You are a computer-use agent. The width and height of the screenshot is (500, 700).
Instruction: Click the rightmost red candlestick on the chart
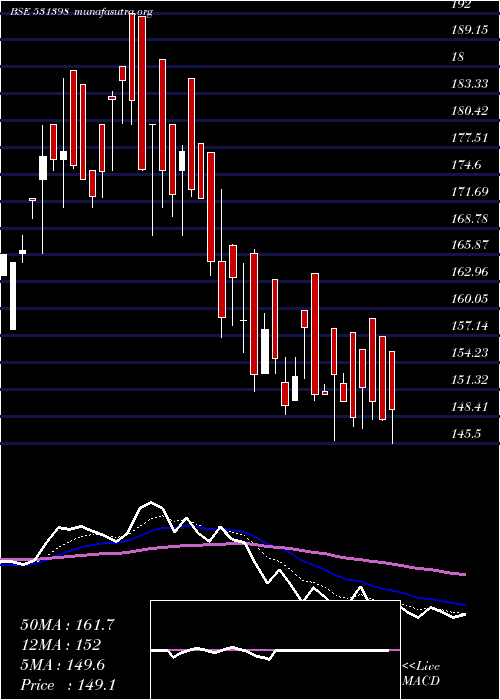tap(392, 380)
